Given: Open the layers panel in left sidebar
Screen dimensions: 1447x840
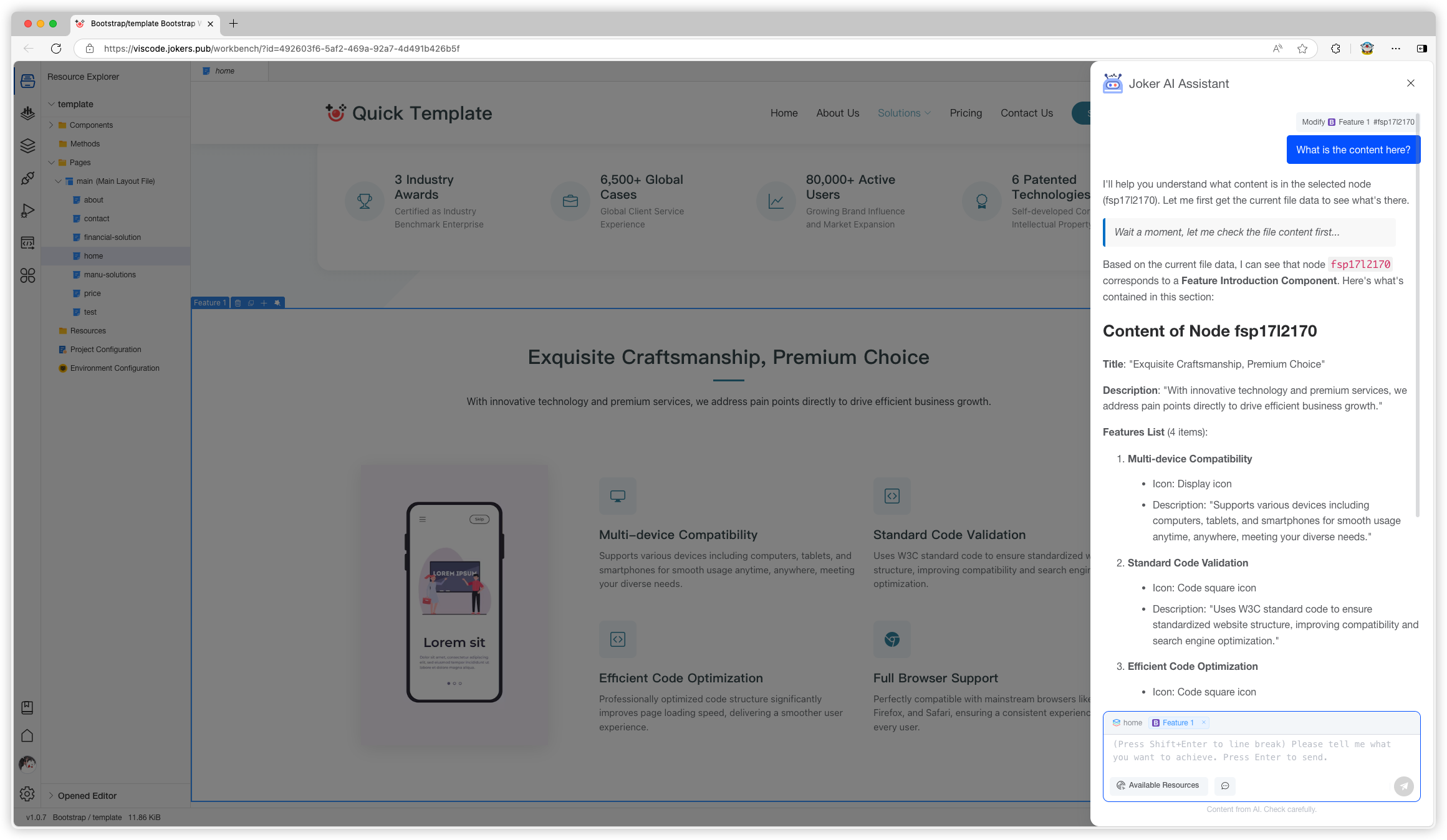Looking at the screenshot, I should click(27, 146).
